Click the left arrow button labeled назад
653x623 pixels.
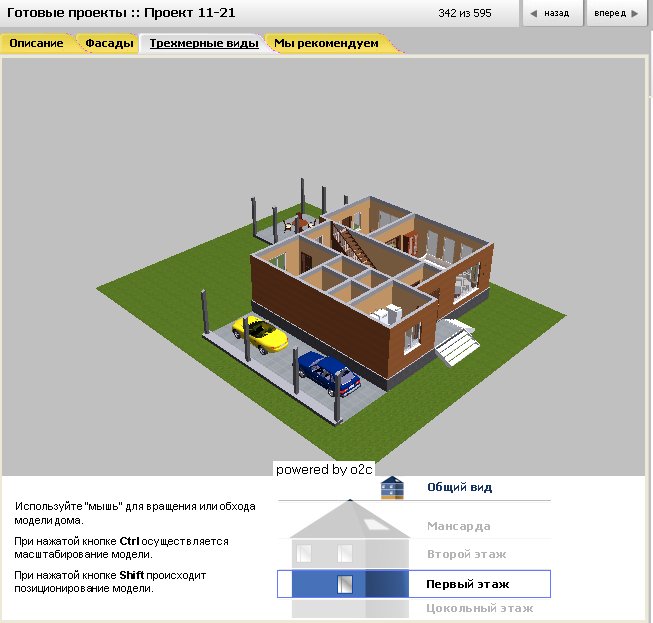(549, 13)
